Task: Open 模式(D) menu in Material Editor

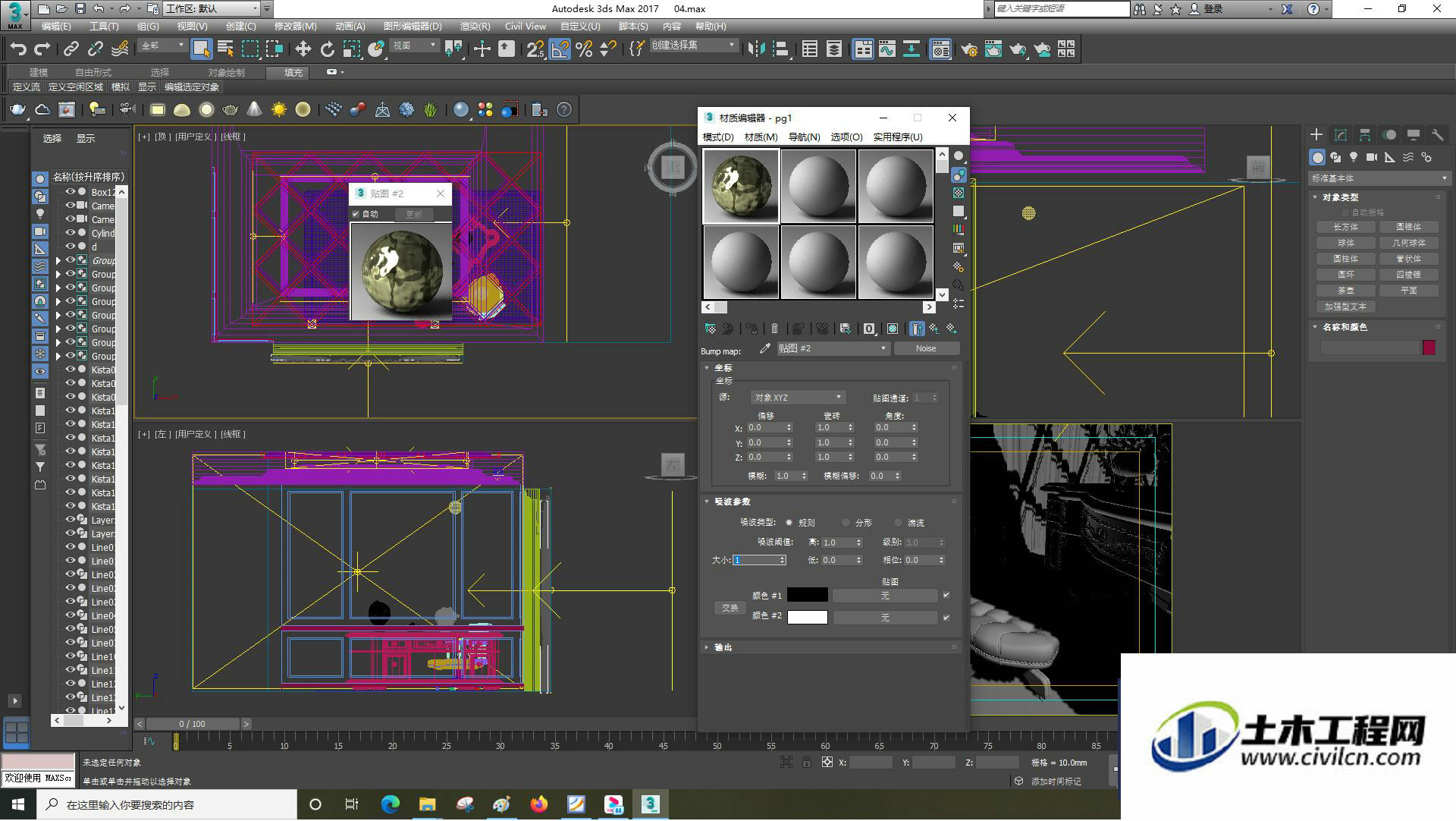Action: (x=717, y=137)
